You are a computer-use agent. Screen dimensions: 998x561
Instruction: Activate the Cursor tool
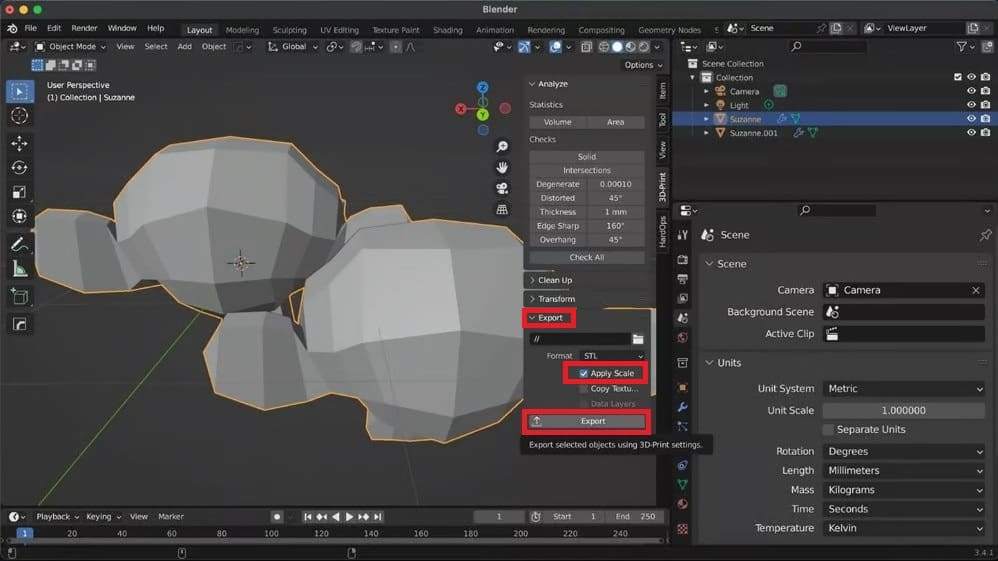pos(20,116)
